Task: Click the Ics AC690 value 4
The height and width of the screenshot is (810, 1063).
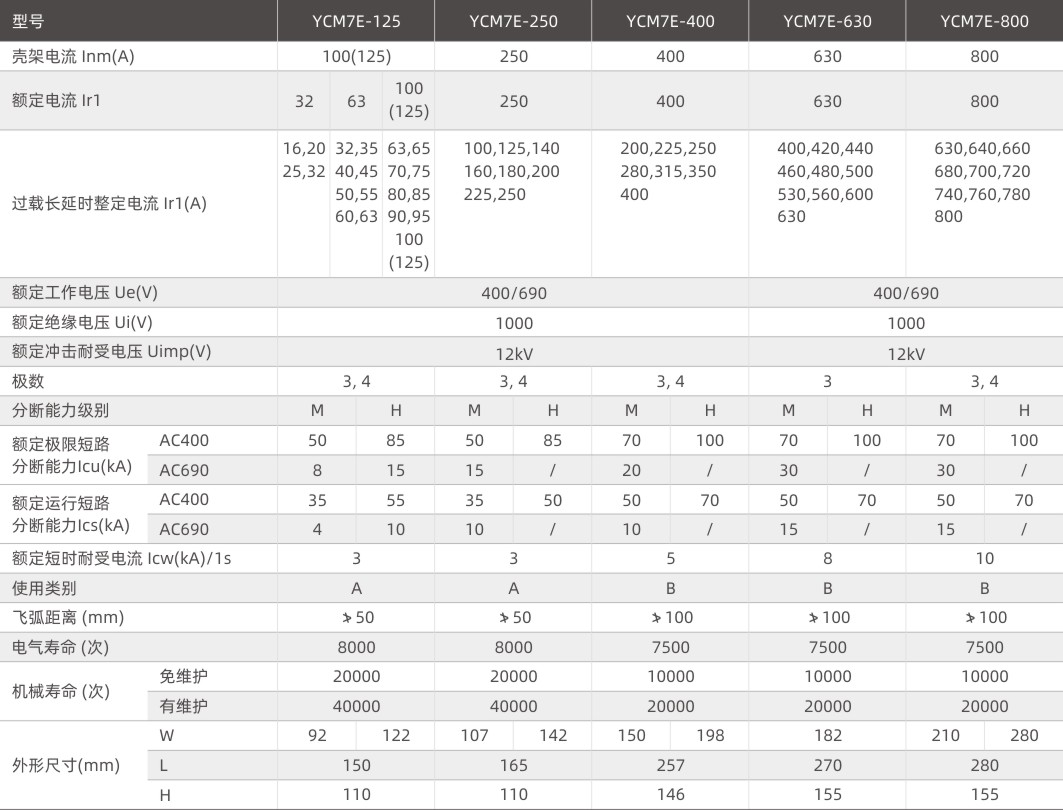Action: pyautogui.click(x=317, y=529)
